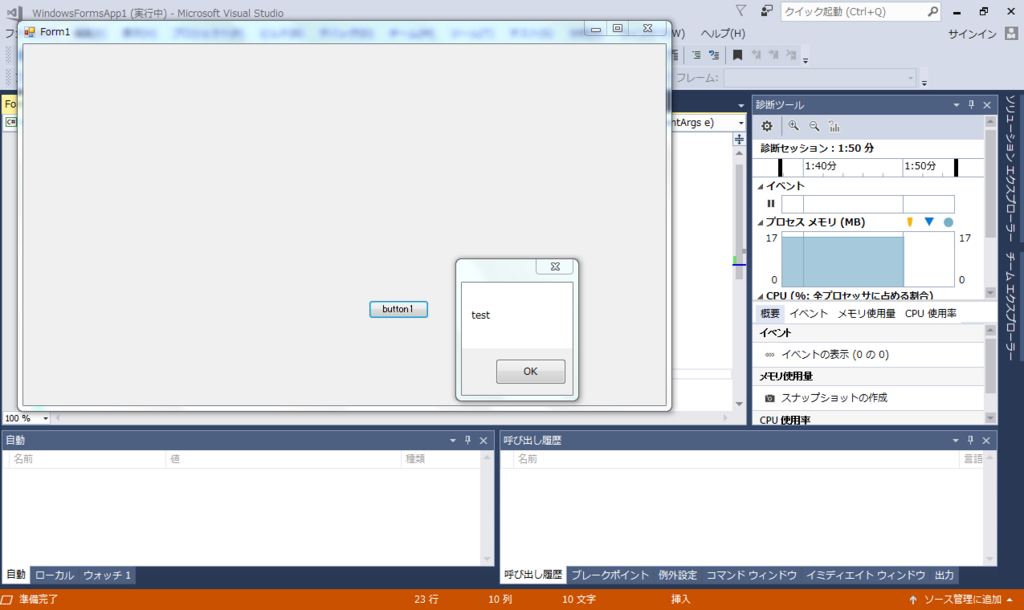The image size is (1024, 610).
Task: Open diagnostic tools settings gear
Action: point(767,126)
